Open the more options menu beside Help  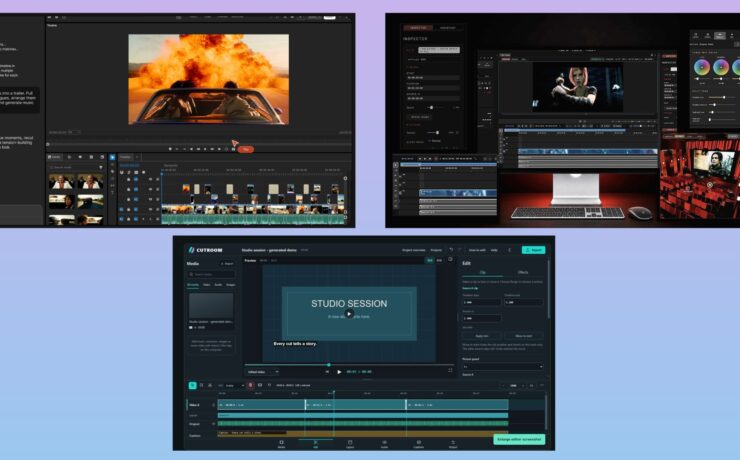510,250
